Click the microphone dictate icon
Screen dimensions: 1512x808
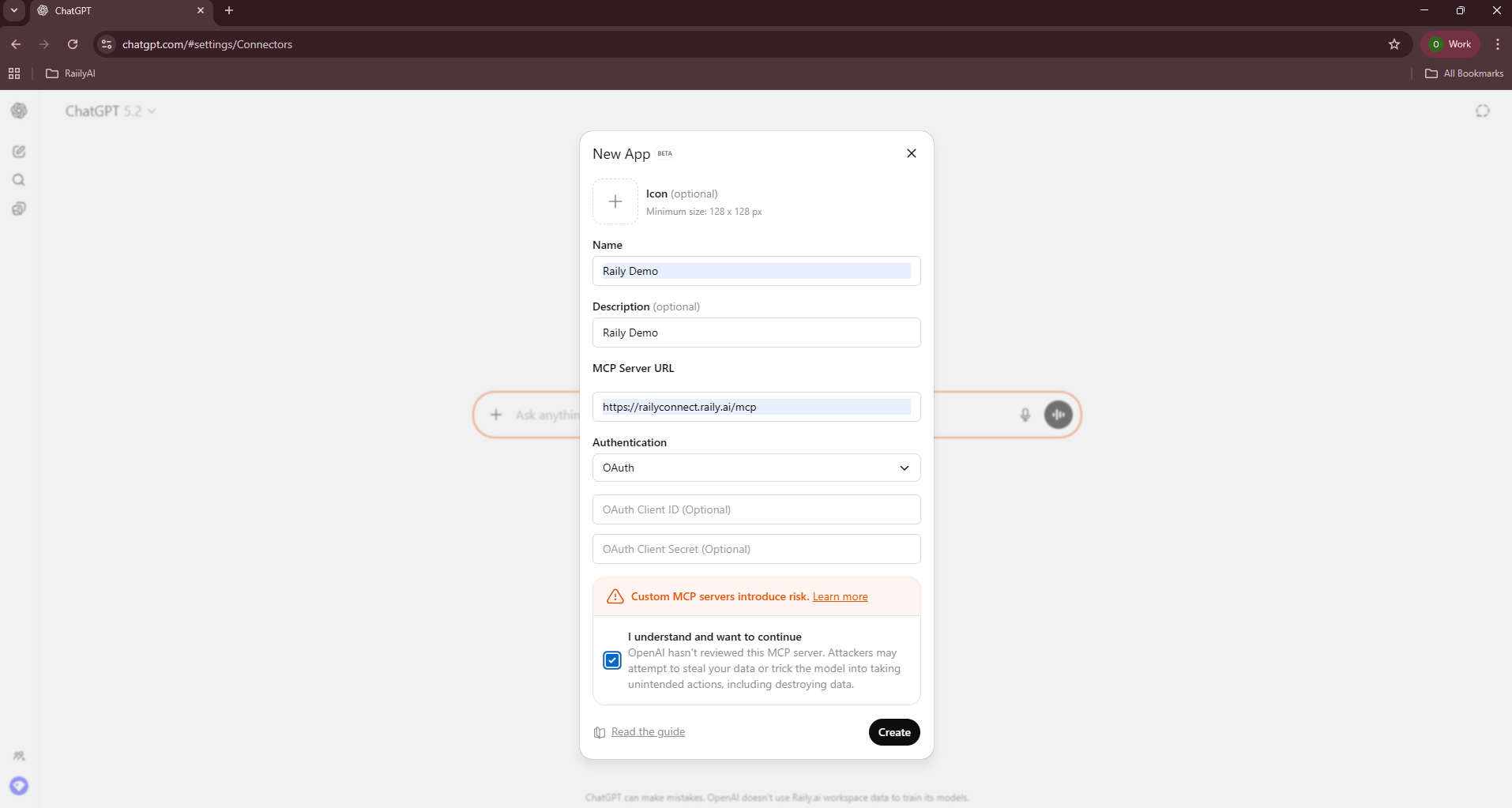pos(1025,415)
